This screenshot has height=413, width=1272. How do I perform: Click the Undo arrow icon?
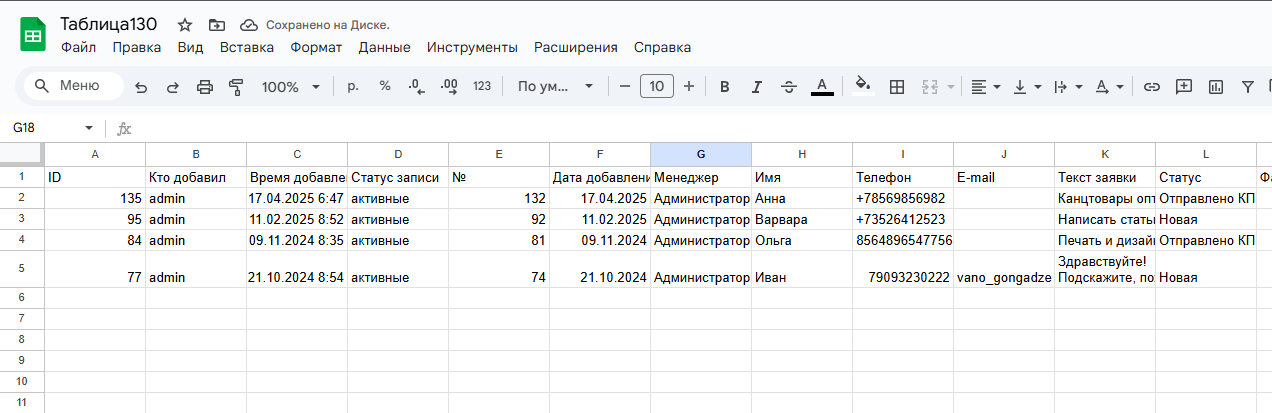[141, 87]
